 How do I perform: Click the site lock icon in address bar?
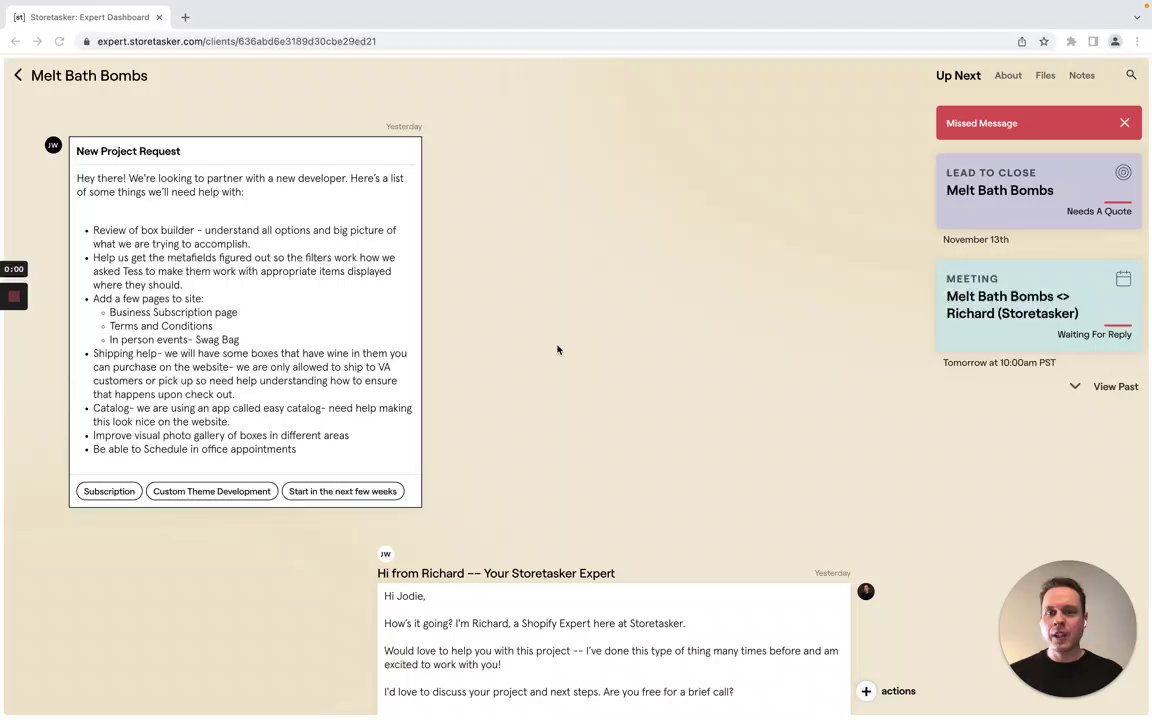tap(87, 41)
